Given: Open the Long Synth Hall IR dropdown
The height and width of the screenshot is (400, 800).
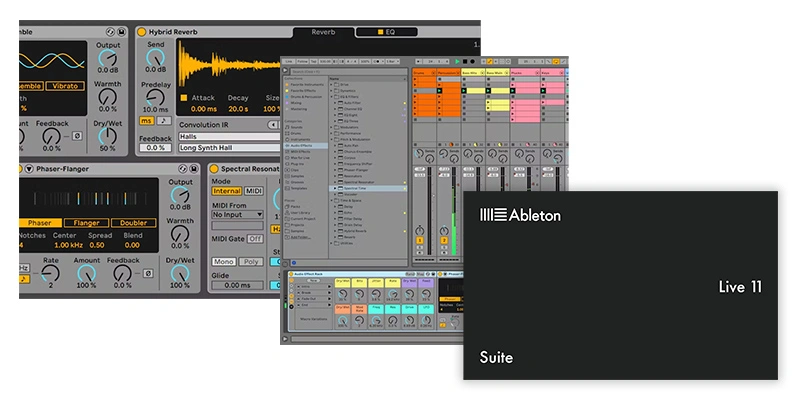Looking at the screenshot, I should coord(229,147).
